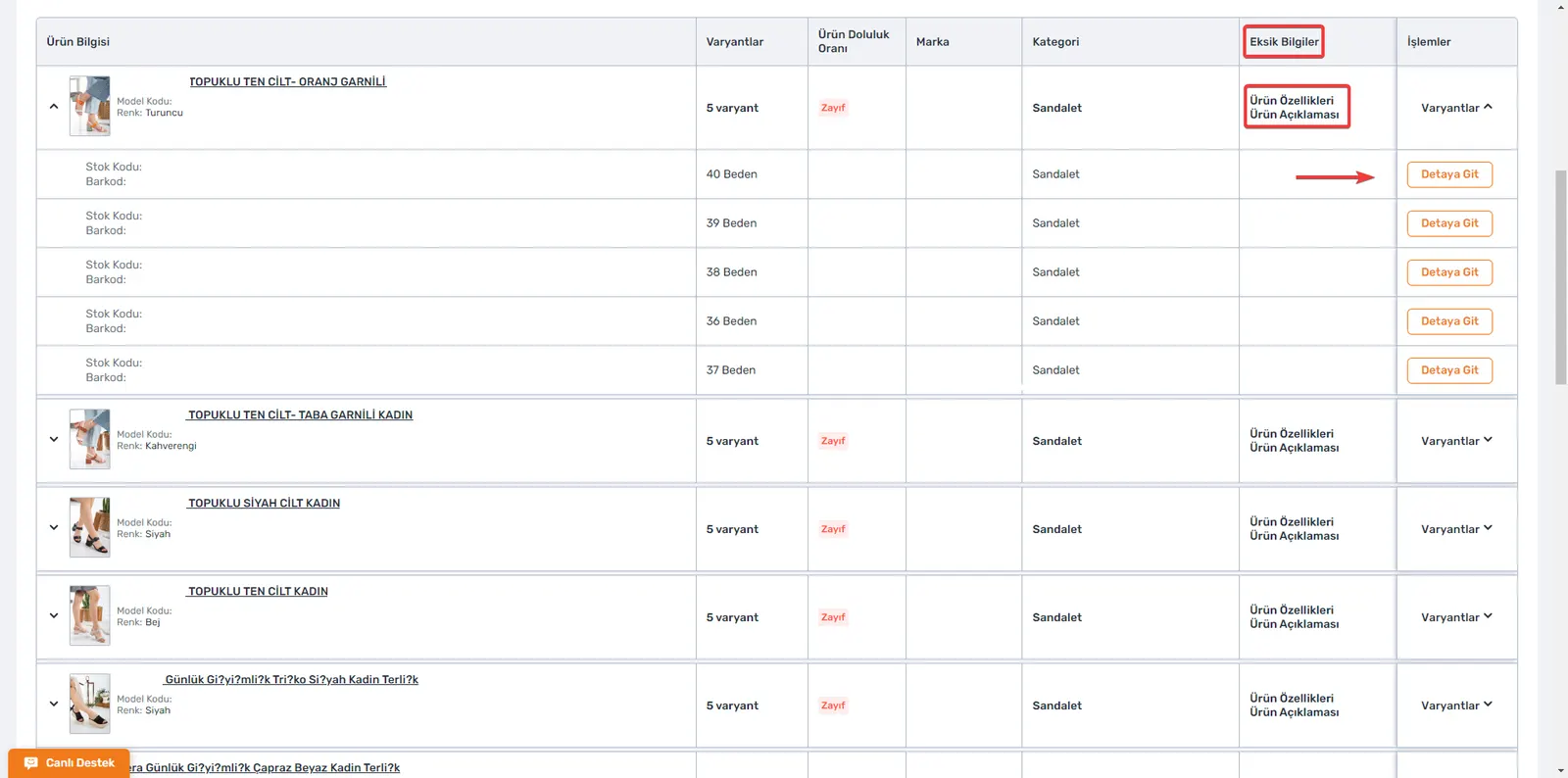The image size is (1568, 778).
Task: Open the TOPUKLU TEN CİLT KADIN product link
Action: (258, 592)
